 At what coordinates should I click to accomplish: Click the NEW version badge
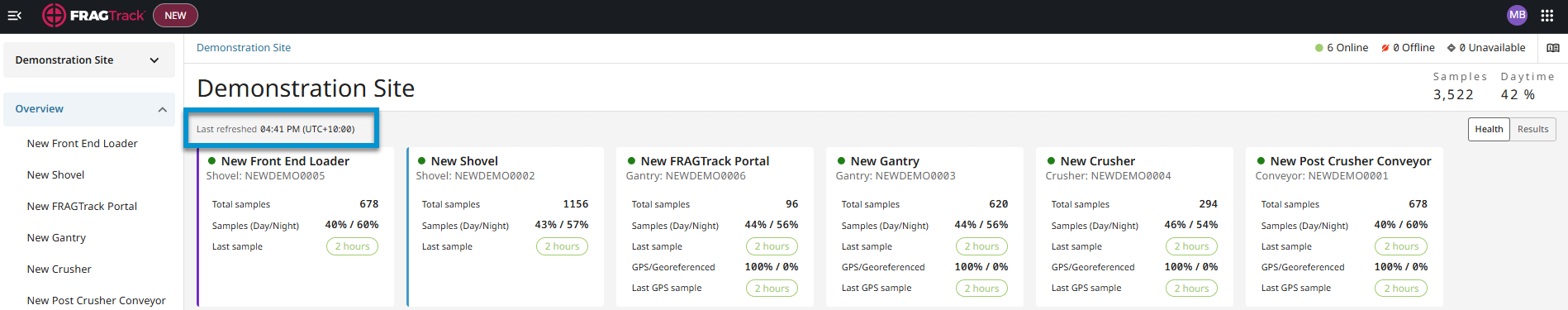click(x=175, y=15)
